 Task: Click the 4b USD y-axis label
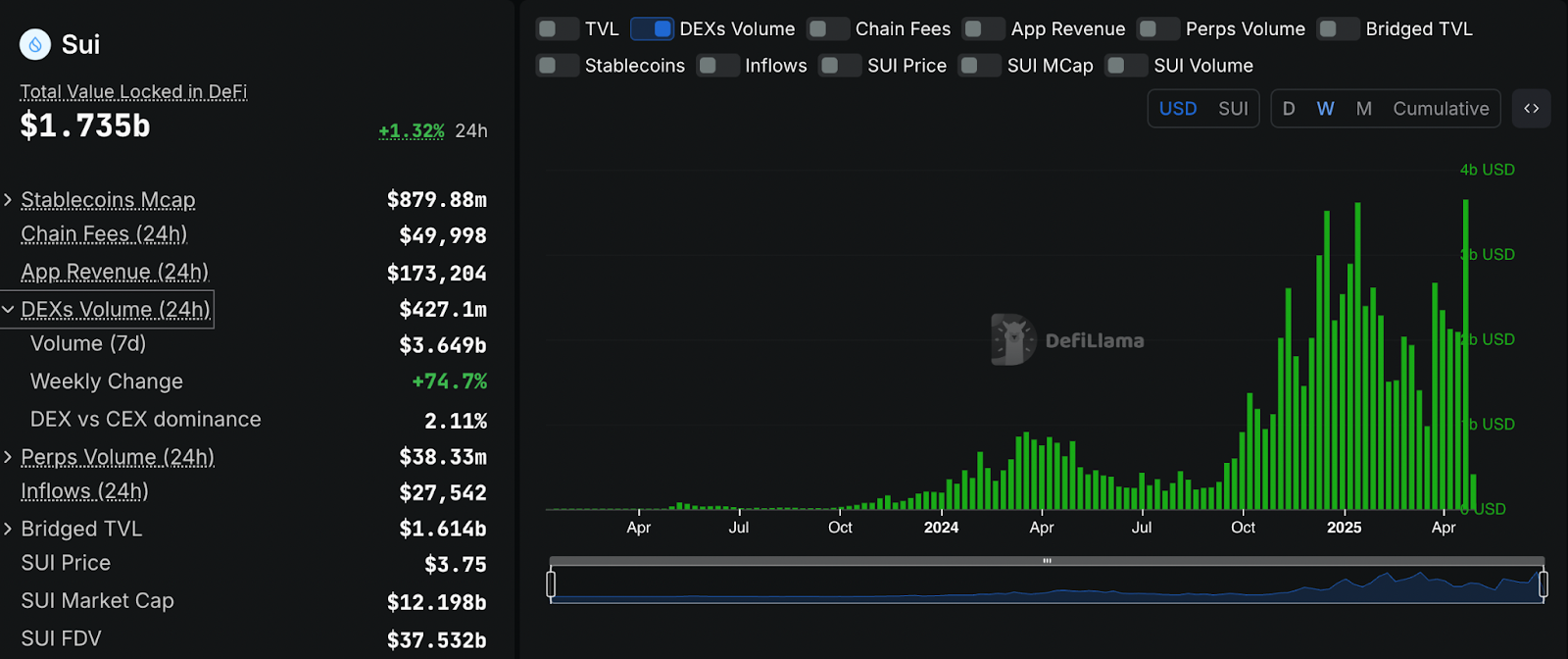[1488, 170]
